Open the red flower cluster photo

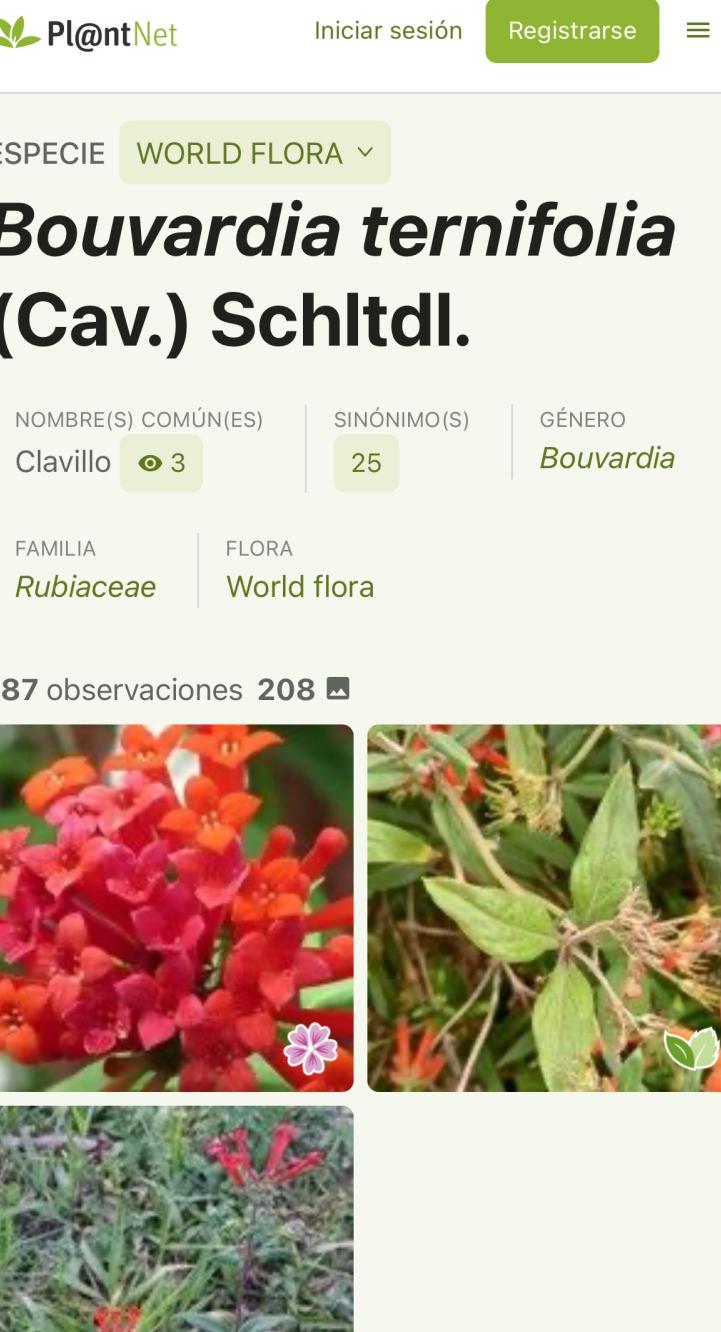point(176,908)
